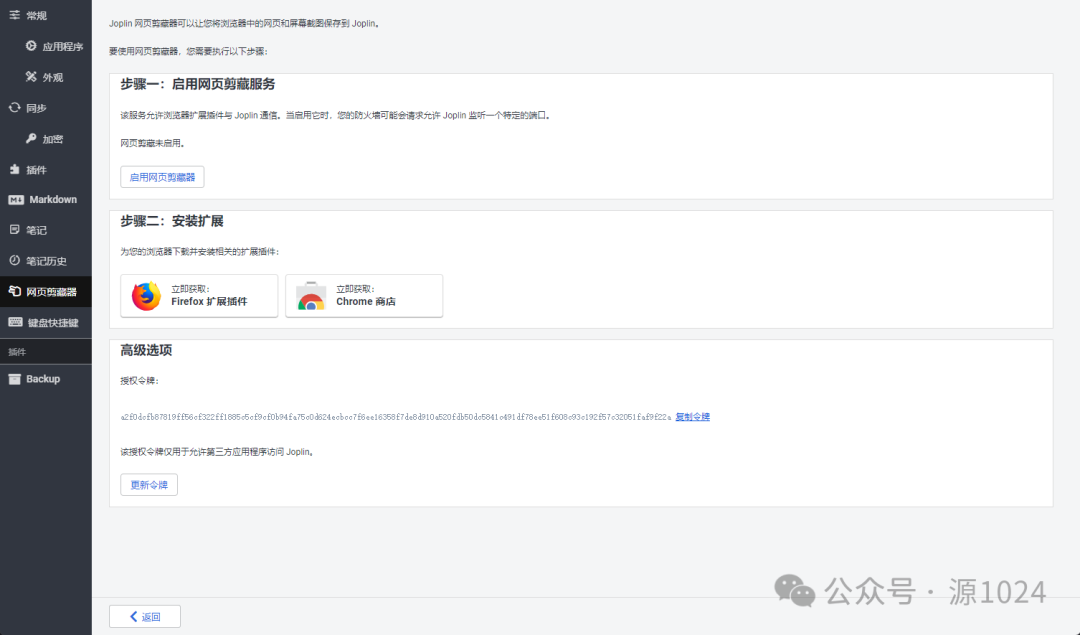The image size is (1080, 635).
Task: Open the 常规 settings section
Action: [45, 15]
